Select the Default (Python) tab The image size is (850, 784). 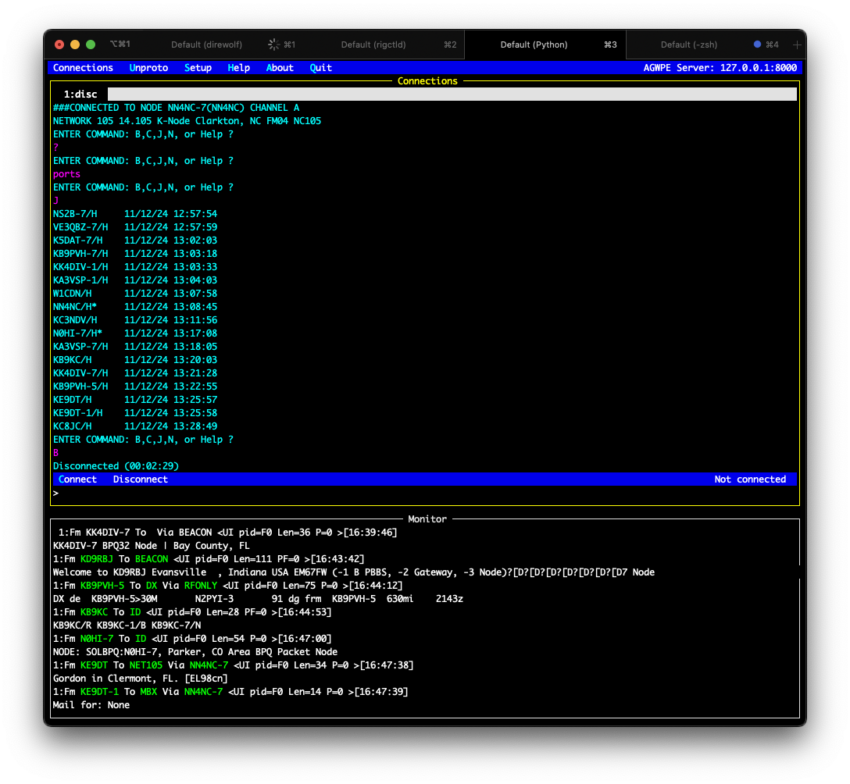pos(534,45)
